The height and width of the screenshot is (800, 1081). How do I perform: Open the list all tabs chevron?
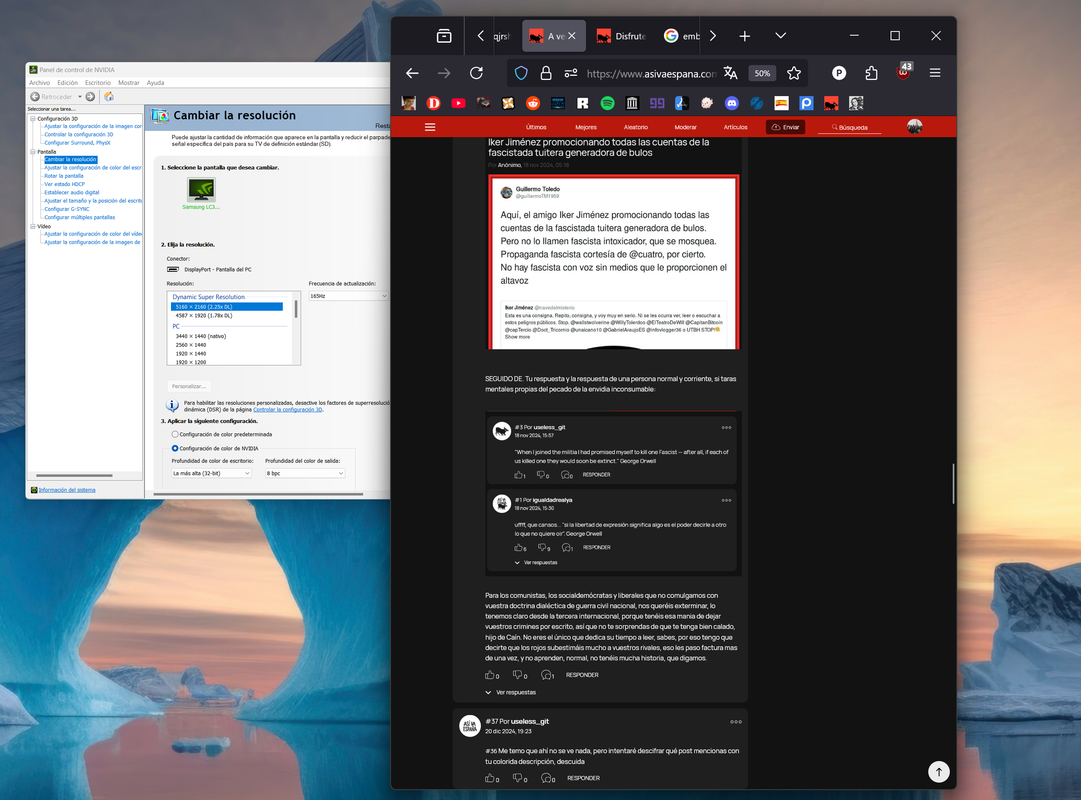pos(780,36)
